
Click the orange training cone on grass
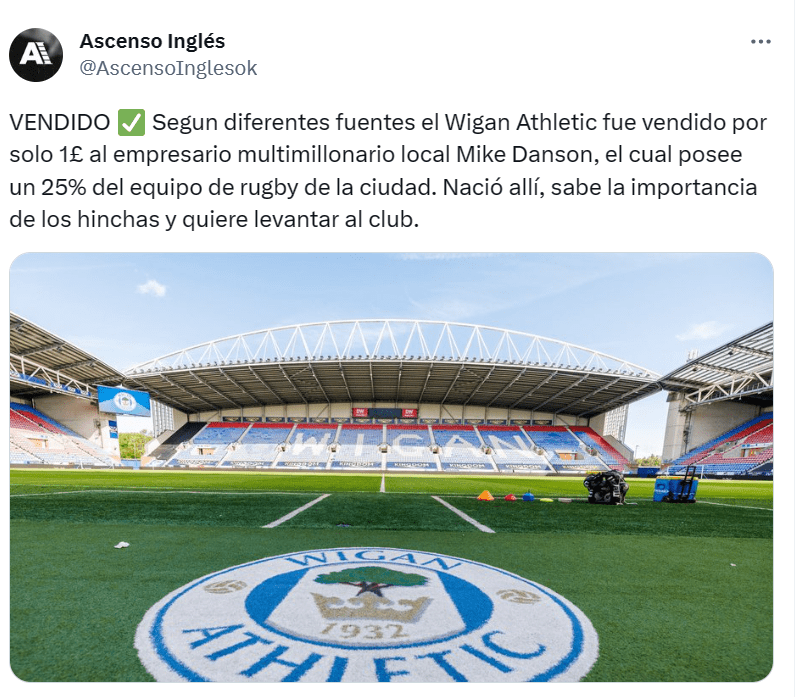point(485,495)
